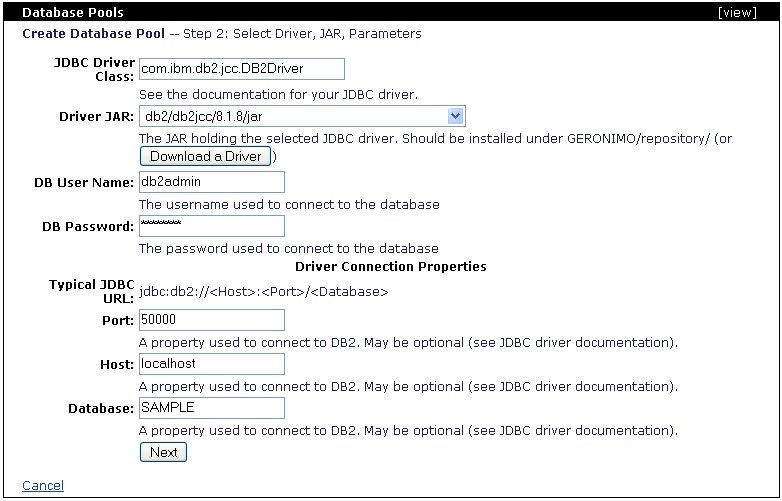Click the Database input field
Screen dimensions: 782x501
pos(211,408)
